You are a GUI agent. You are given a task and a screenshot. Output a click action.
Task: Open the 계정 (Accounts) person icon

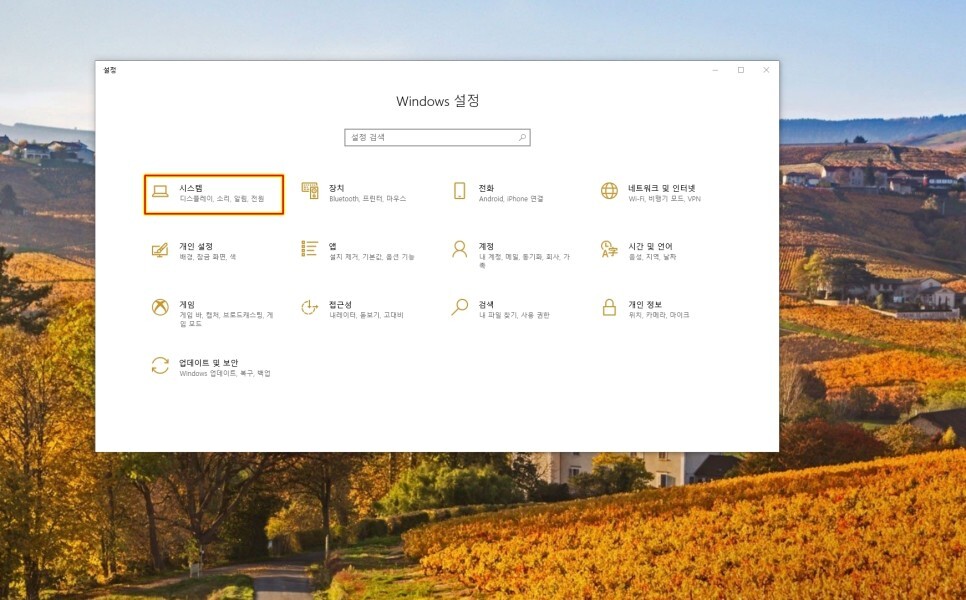point(460,249)
